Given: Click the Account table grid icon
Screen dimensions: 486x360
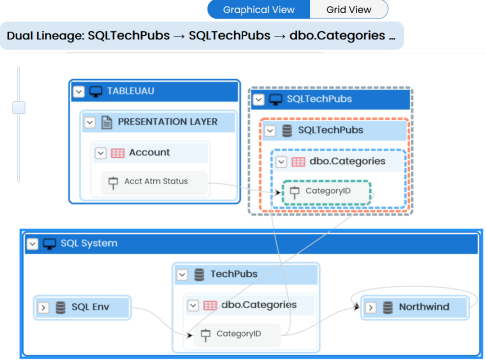Looking at the screenshot, I should [x=118, y=153].
